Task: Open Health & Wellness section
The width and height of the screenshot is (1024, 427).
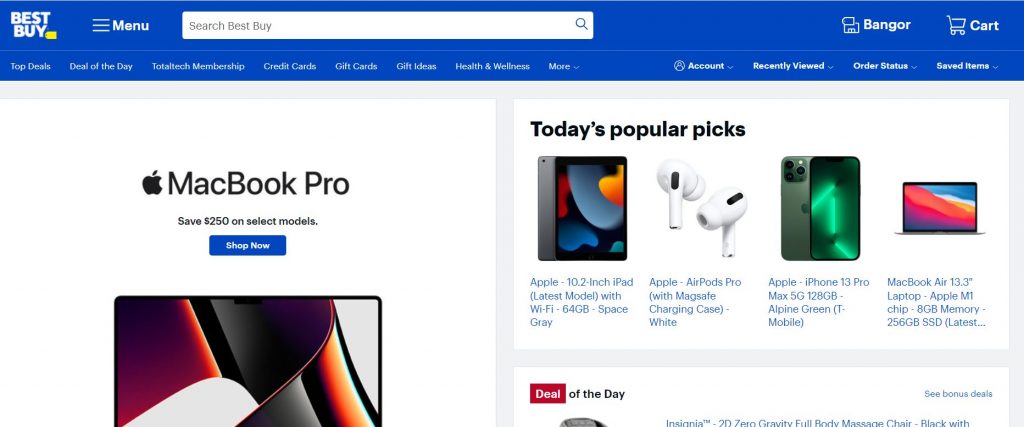Action: (492, 67)
